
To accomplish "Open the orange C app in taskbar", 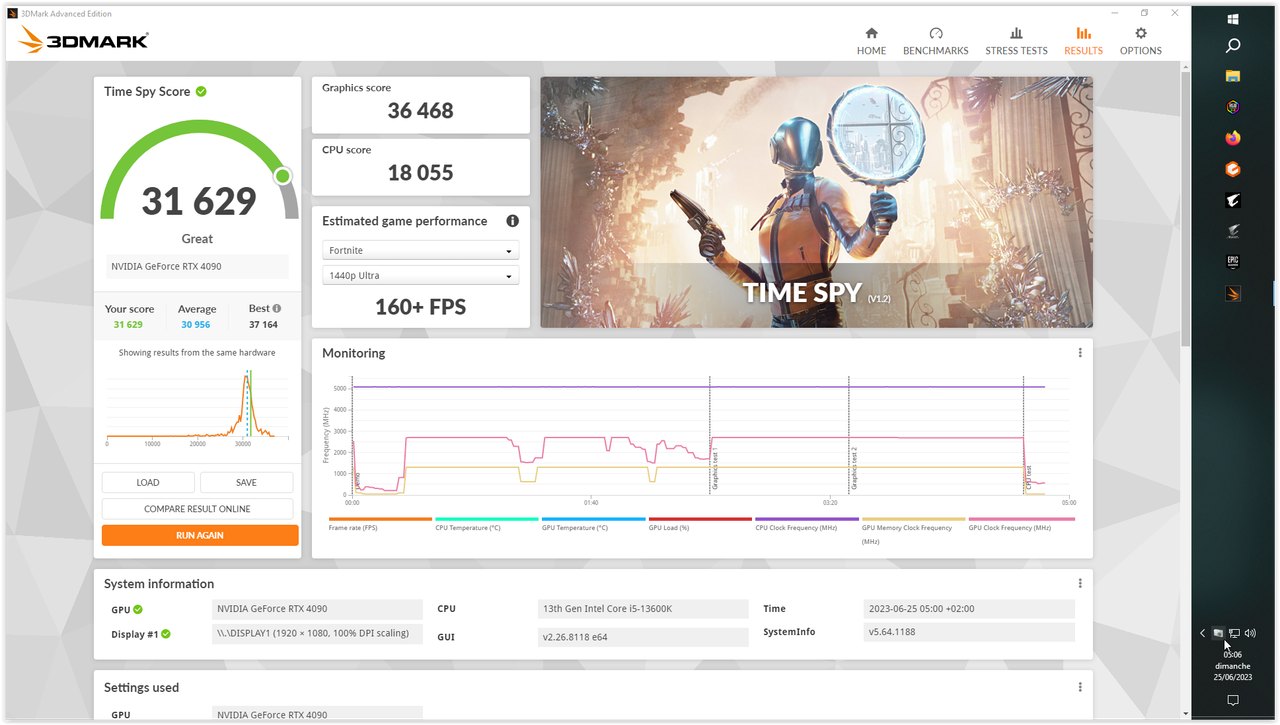I will tap(1233, 169).
